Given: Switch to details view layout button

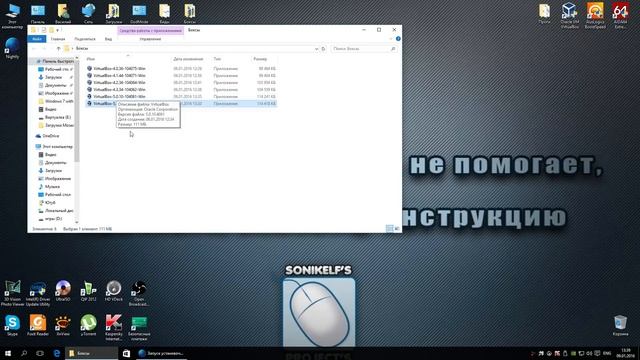Looking at the screenshot, I should [389, 229].
